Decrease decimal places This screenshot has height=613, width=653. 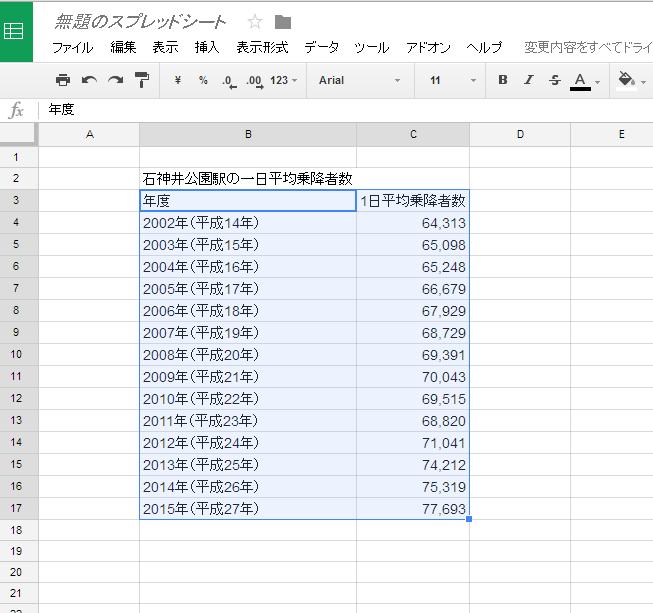coord(229,81)
